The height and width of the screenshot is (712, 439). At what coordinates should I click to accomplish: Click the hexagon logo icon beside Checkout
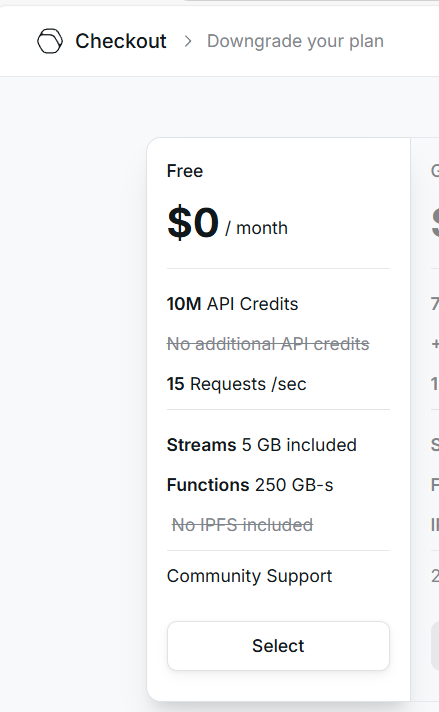click(x=49, y=41)
